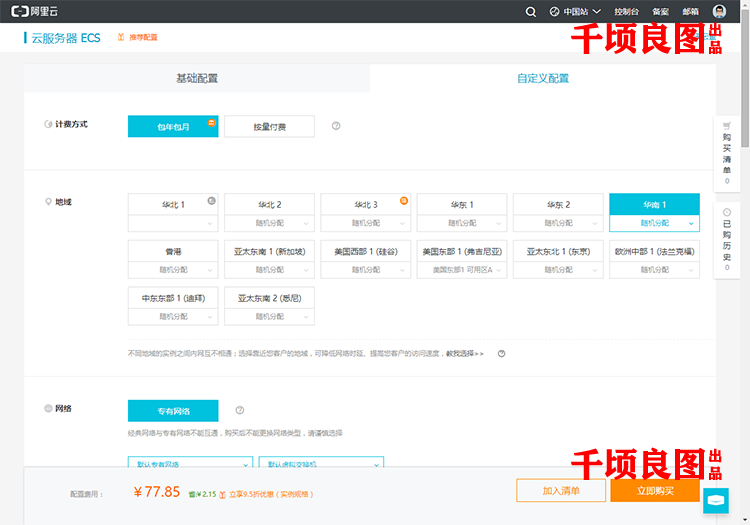
Task: Click the 云服务器 ECS page title
Action: point(66,38)
